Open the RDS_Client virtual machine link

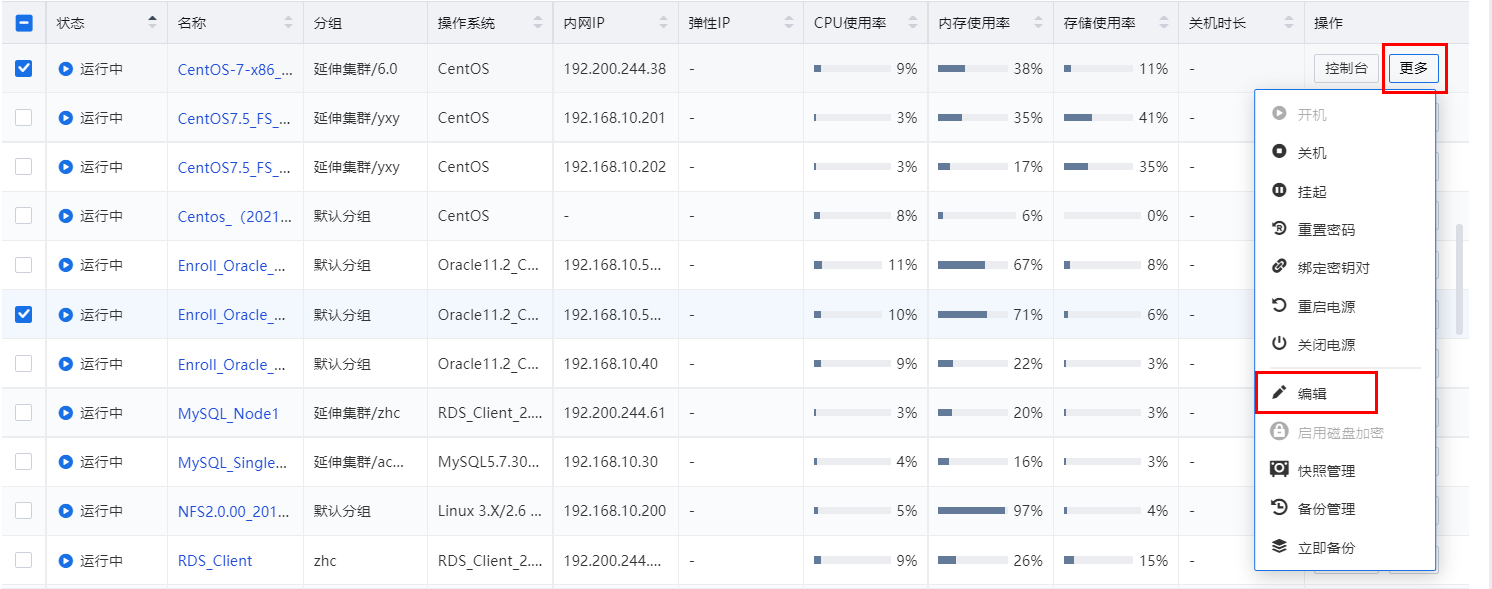[x=215, y=561]
